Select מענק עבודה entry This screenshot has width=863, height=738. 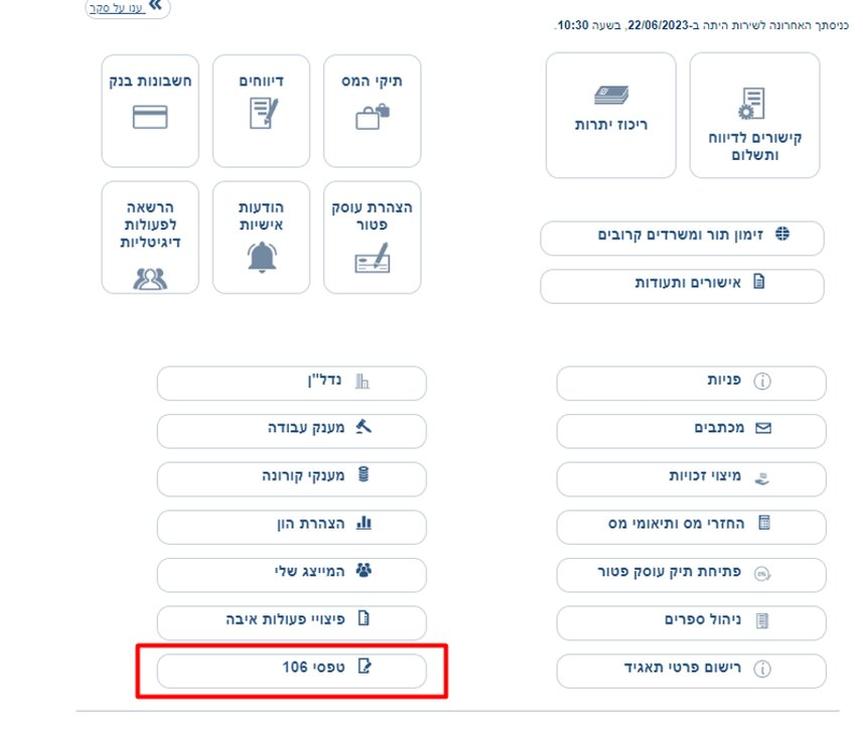(x=292, y=431)
